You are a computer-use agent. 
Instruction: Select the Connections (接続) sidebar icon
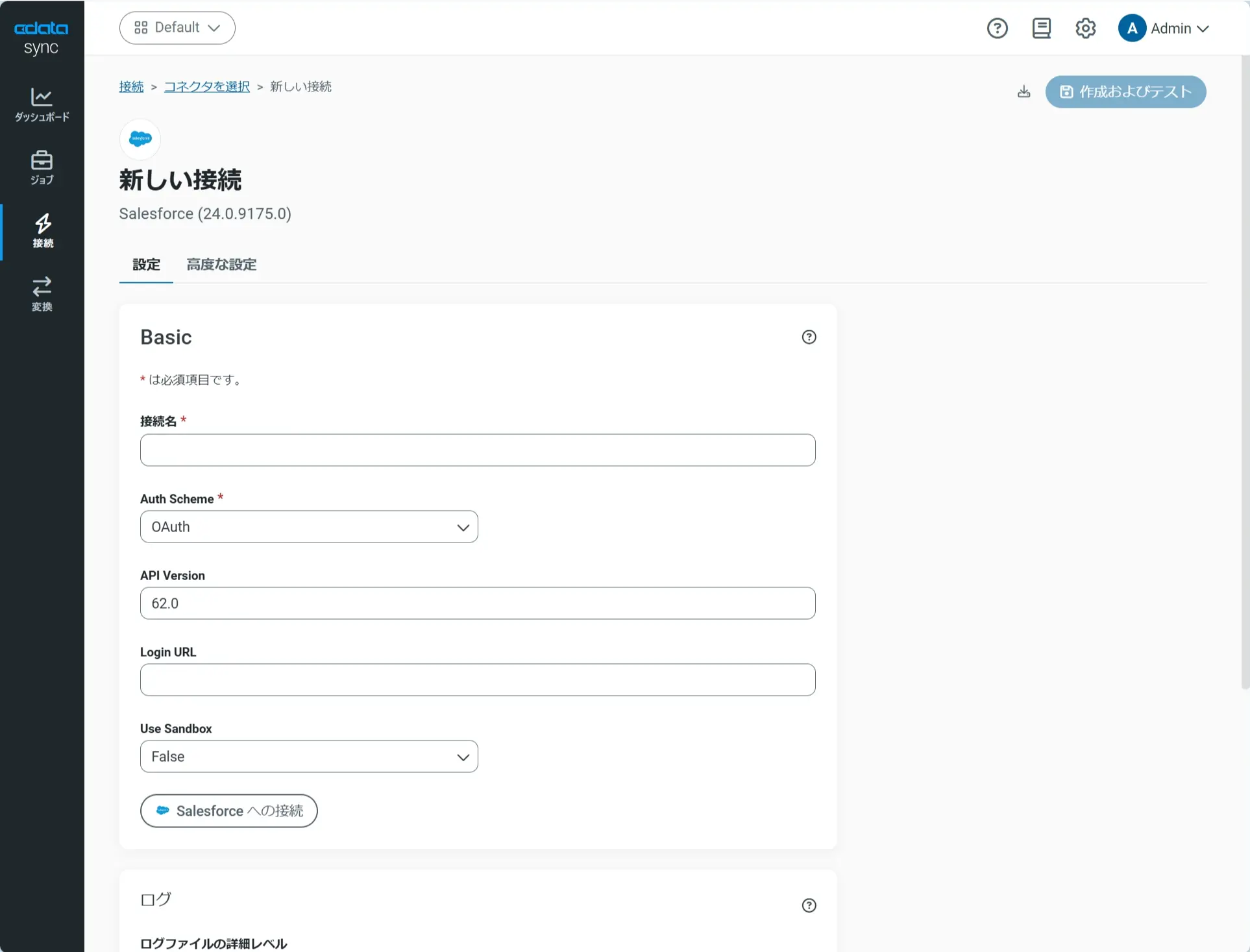43,230
